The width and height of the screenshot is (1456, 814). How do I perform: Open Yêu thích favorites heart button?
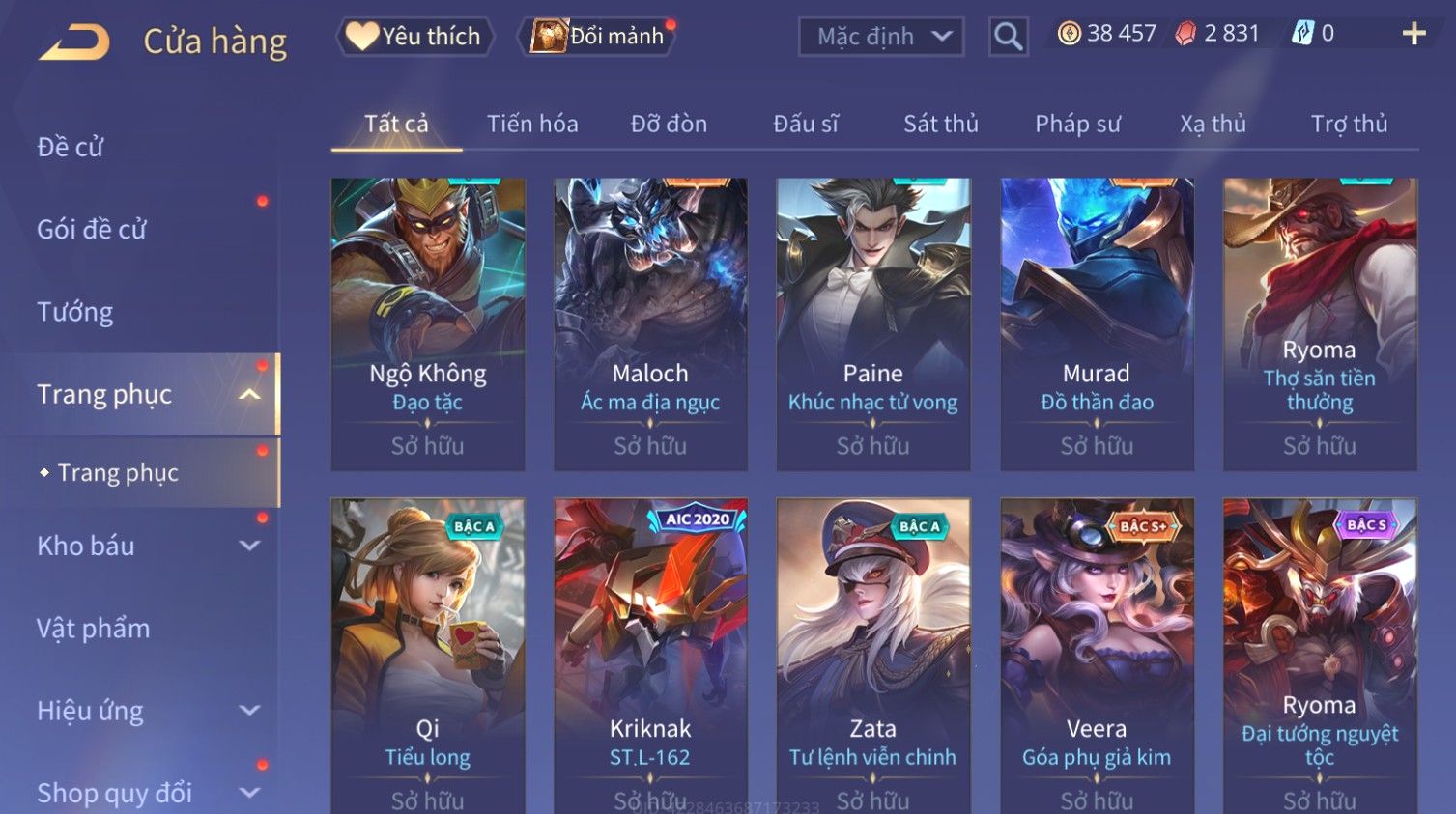pos(415,36)
